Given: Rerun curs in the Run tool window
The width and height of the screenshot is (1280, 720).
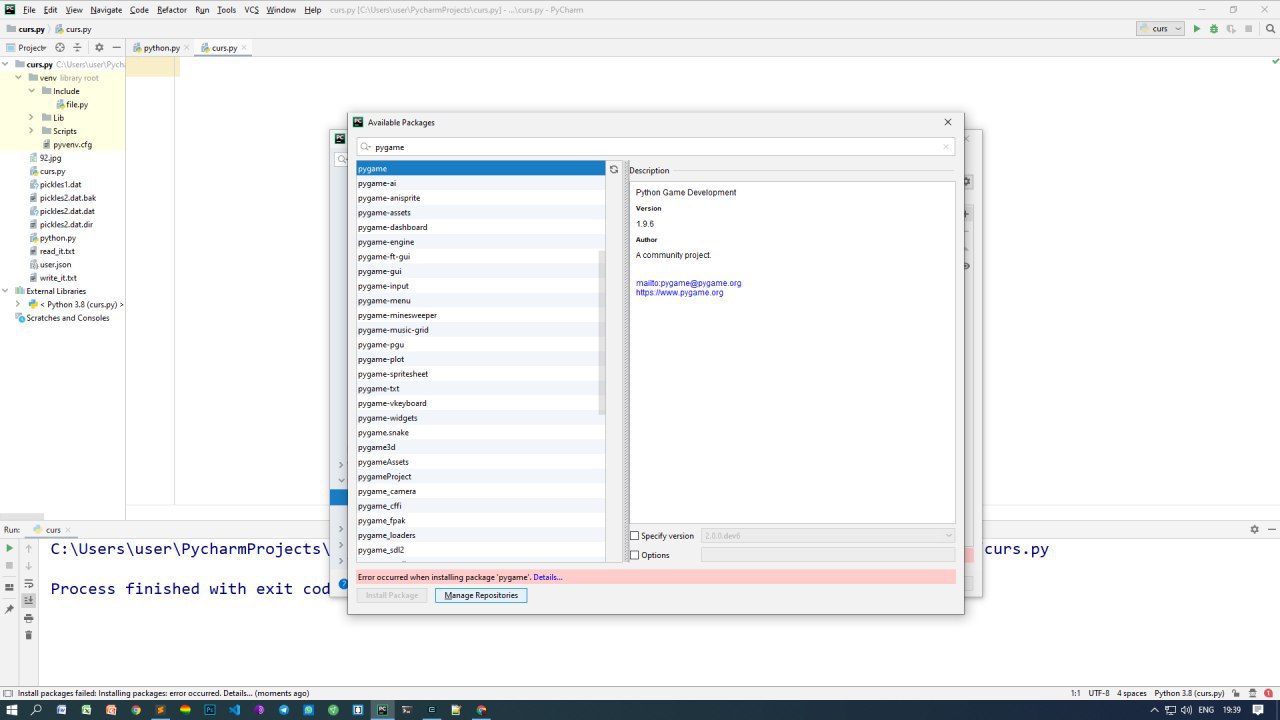Looking at the screenshot, I should tap(10, 548).
